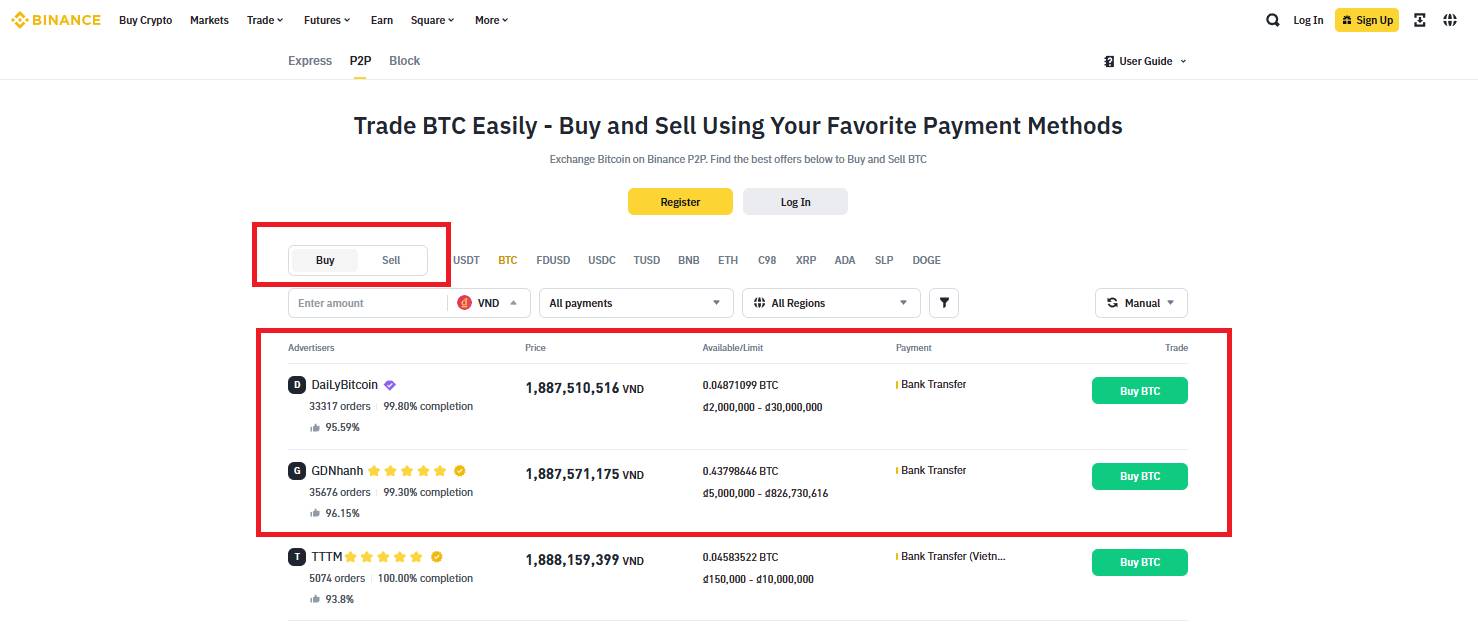The width and height of the screenshot is (1478, 626).
Task: Click Log In in the top header
Action: tap(1308, 20)
